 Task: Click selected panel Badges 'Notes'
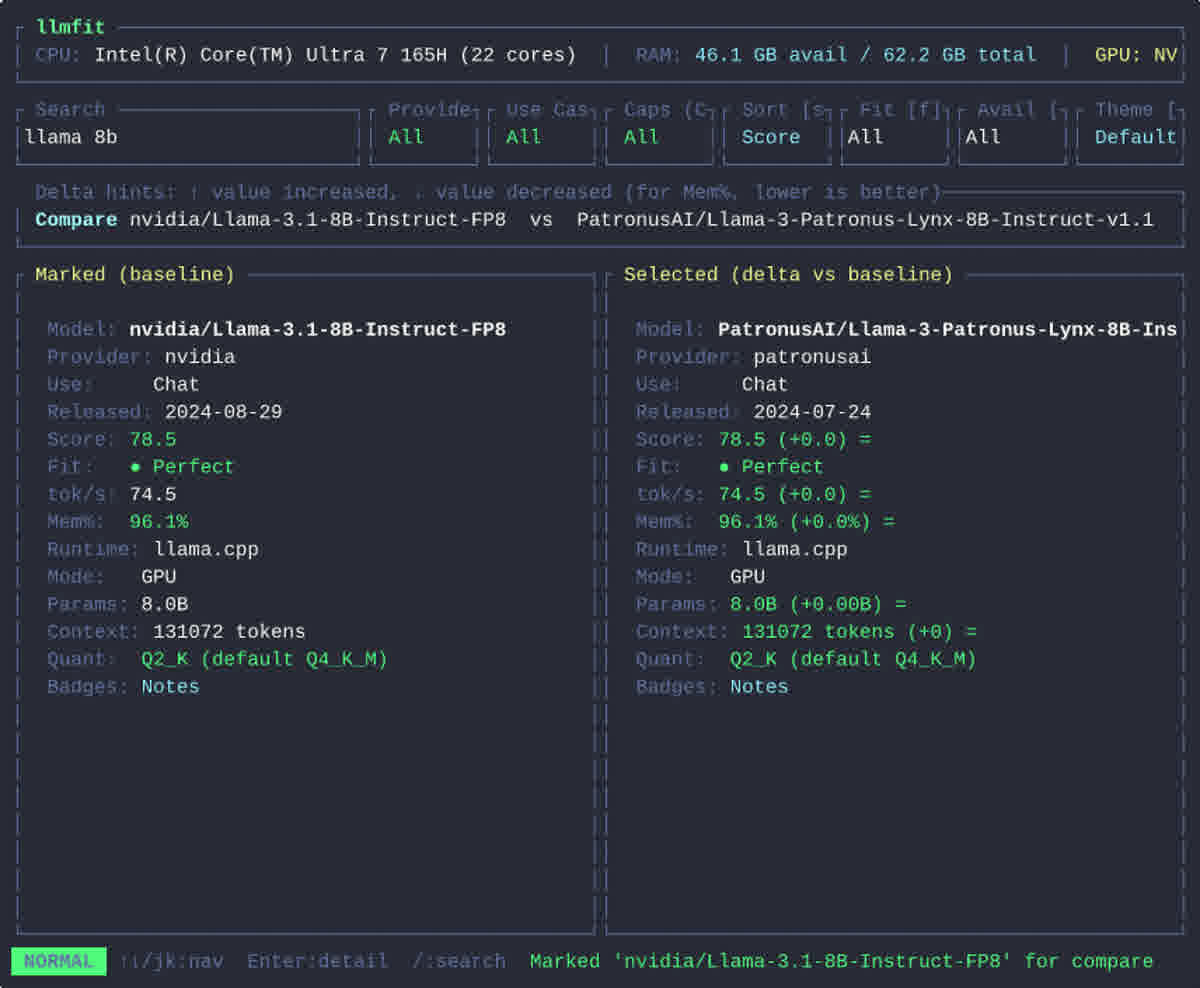tap(759, 687)
